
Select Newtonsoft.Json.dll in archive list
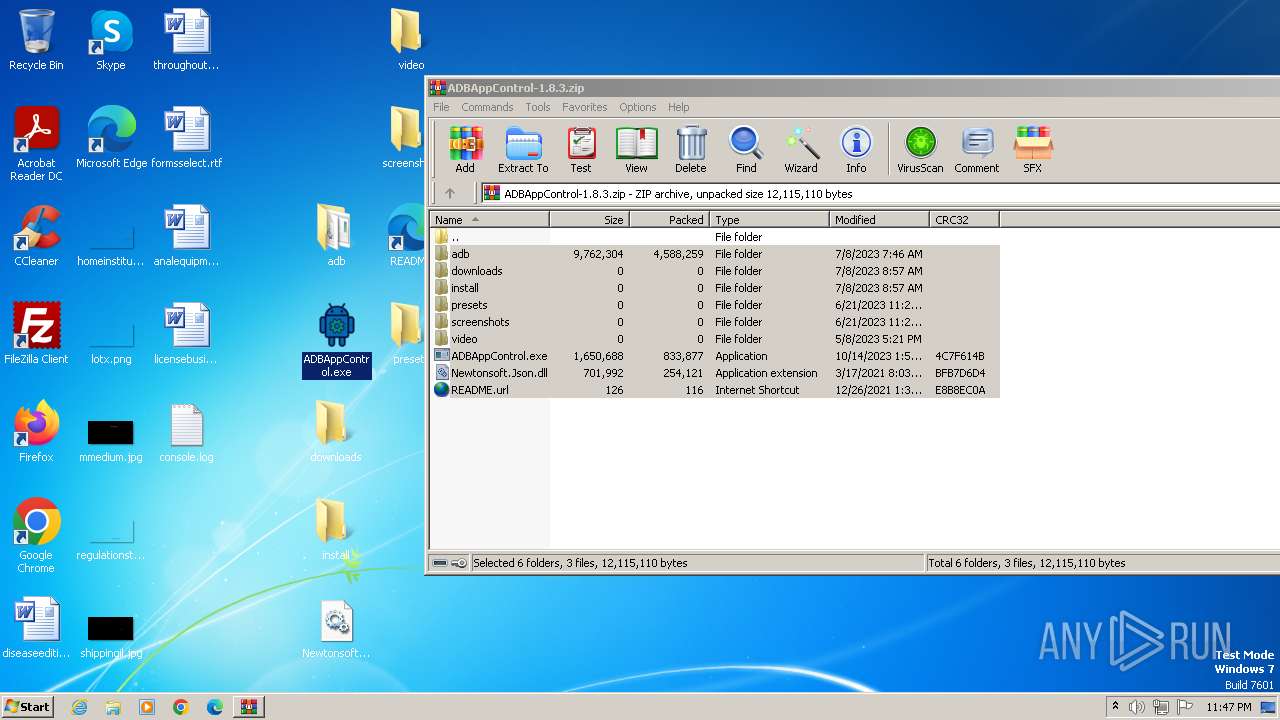pyautogui.click(x=715, y=373)
